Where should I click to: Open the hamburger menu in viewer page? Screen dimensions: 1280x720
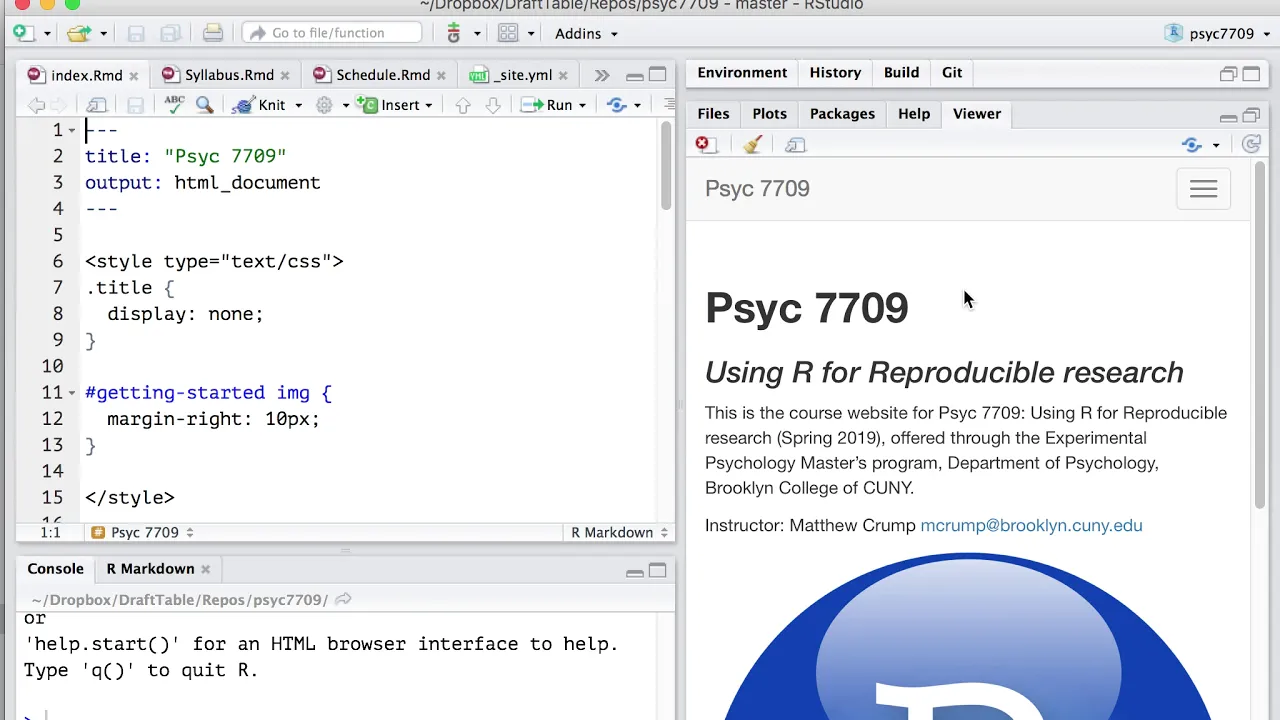coord(1203,189)
